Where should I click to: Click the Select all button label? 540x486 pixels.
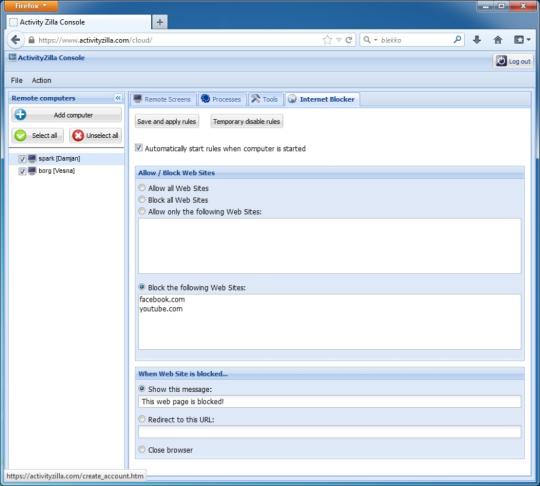tap(44, 136)
